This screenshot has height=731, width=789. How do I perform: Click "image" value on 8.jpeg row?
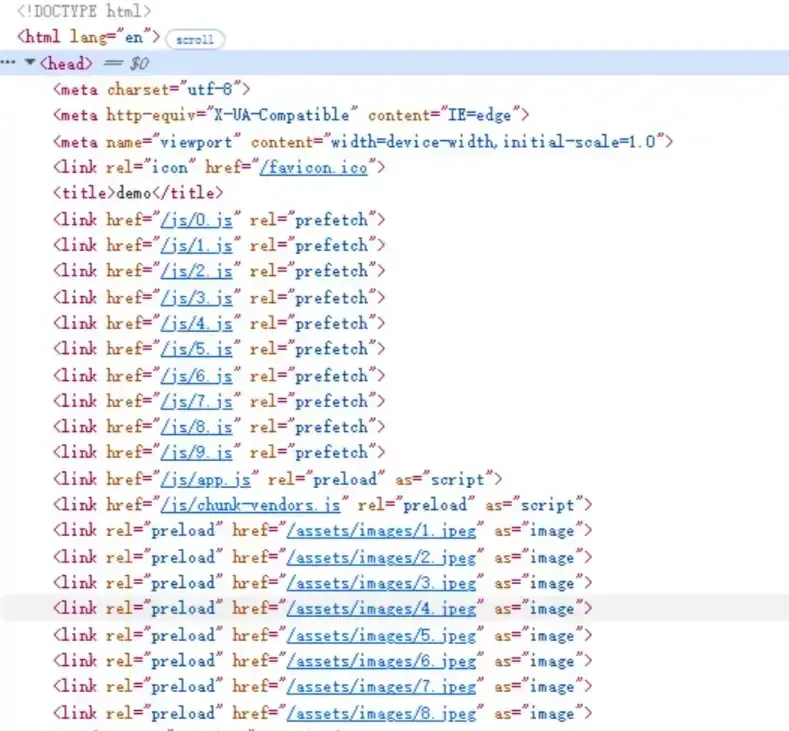(552, 713)
